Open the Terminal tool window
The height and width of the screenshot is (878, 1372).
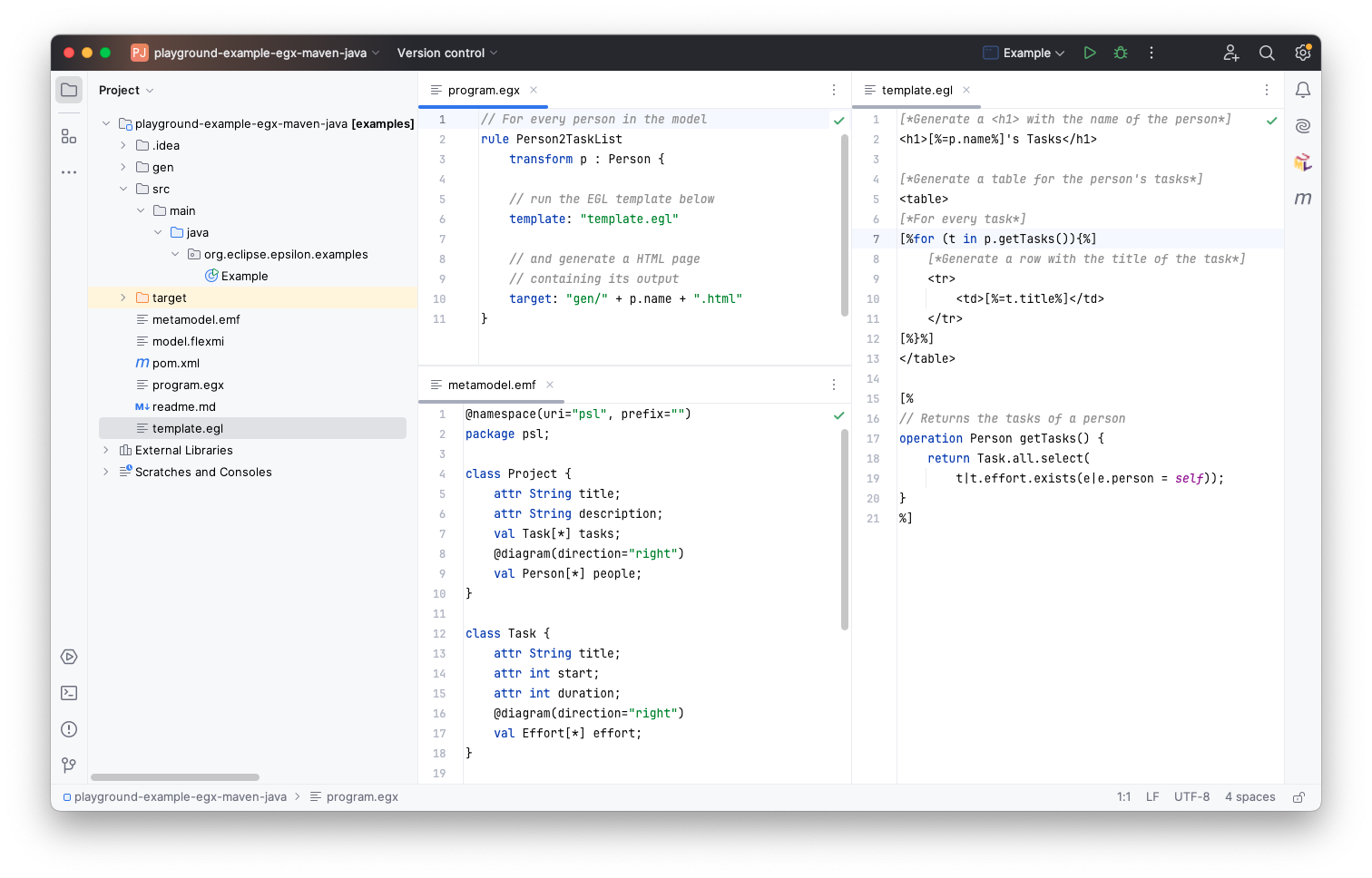tap(69, 693)
